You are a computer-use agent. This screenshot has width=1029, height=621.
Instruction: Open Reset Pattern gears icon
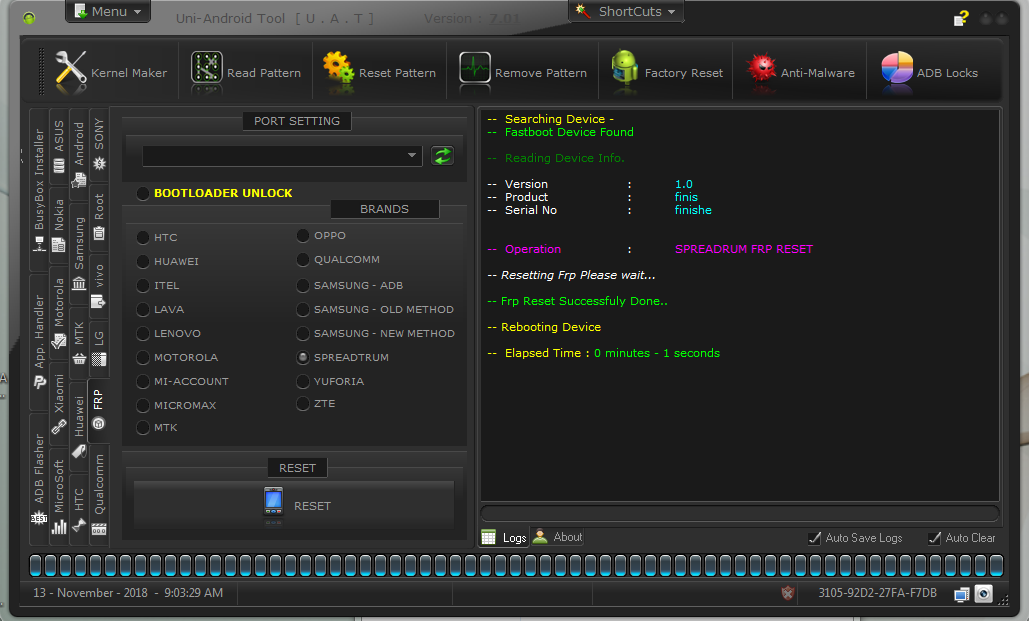(x=338, y=69)
